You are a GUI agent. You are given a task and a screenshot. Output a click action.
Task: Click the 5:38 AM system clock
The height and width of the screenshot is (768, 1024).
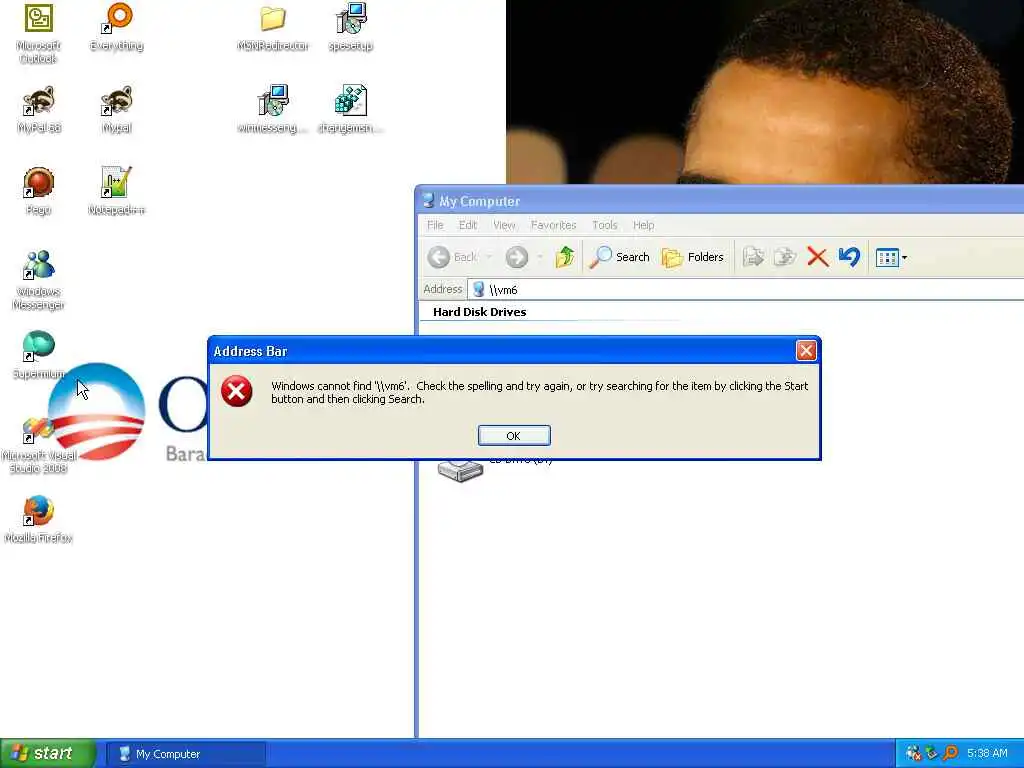(x=987, y=754)
